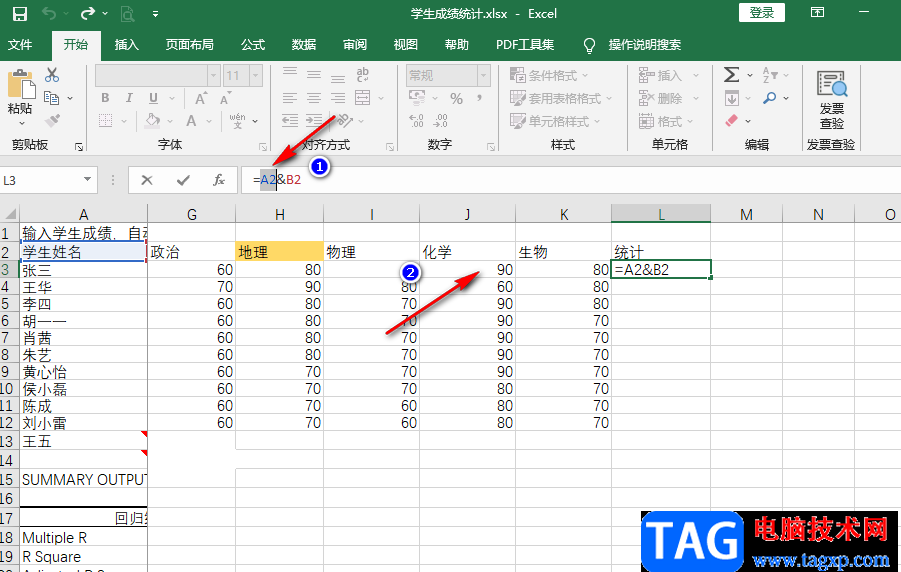Open the font size dropdown
The width and height of the screenshot is (901, 572).
[x=256, y=75]
